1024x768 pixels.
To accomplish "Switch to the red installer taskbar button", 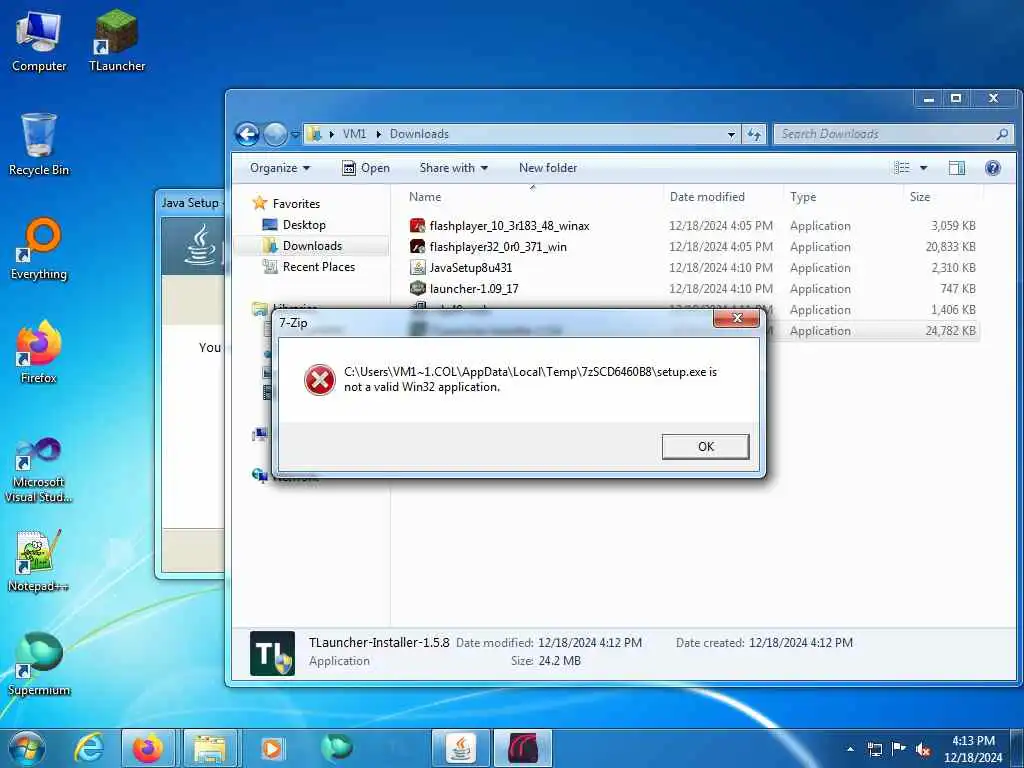I will pos(522,748).
